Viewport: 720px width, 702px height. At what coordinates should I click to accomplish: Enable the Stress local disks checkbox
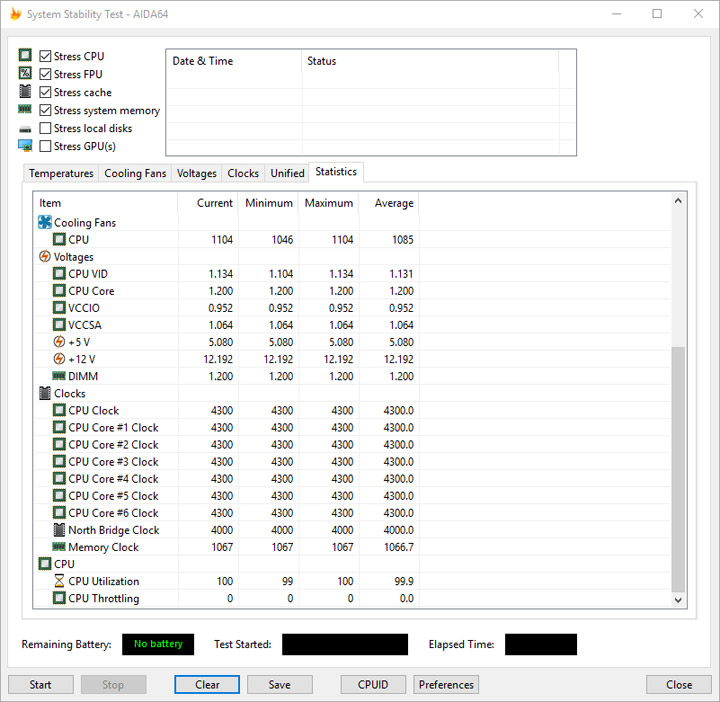click(x=45, y=128)
